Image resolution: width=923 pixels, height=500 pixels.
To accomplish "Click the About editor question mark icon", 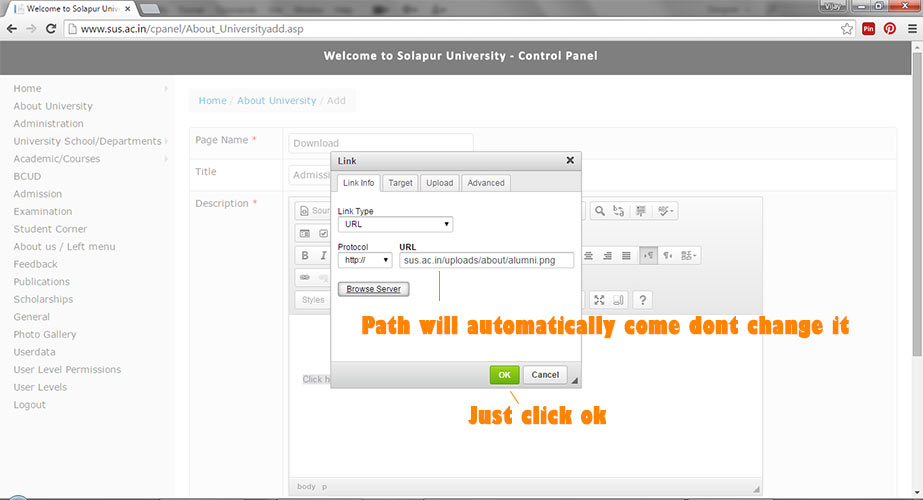I will [x=643, y=300].
